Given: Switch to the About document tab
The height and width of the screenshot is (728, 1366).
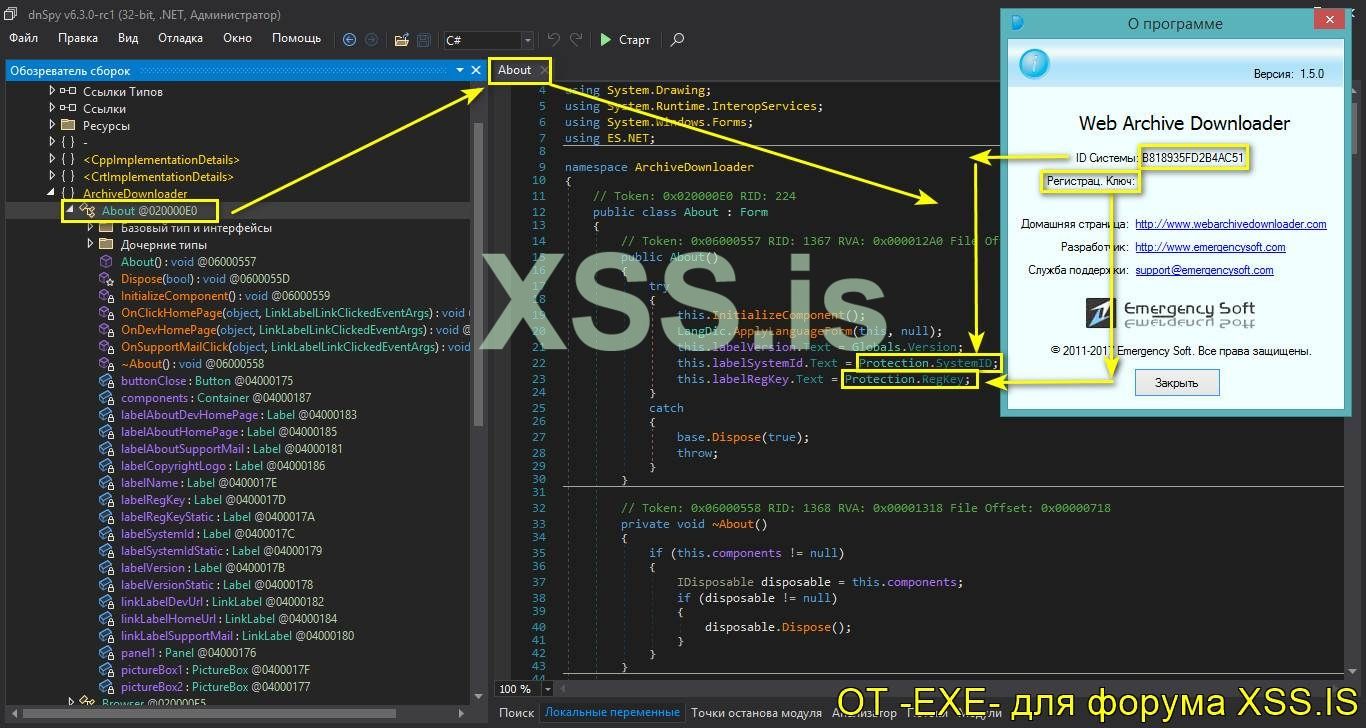Looking at the screenshot, I should (515, 70).
